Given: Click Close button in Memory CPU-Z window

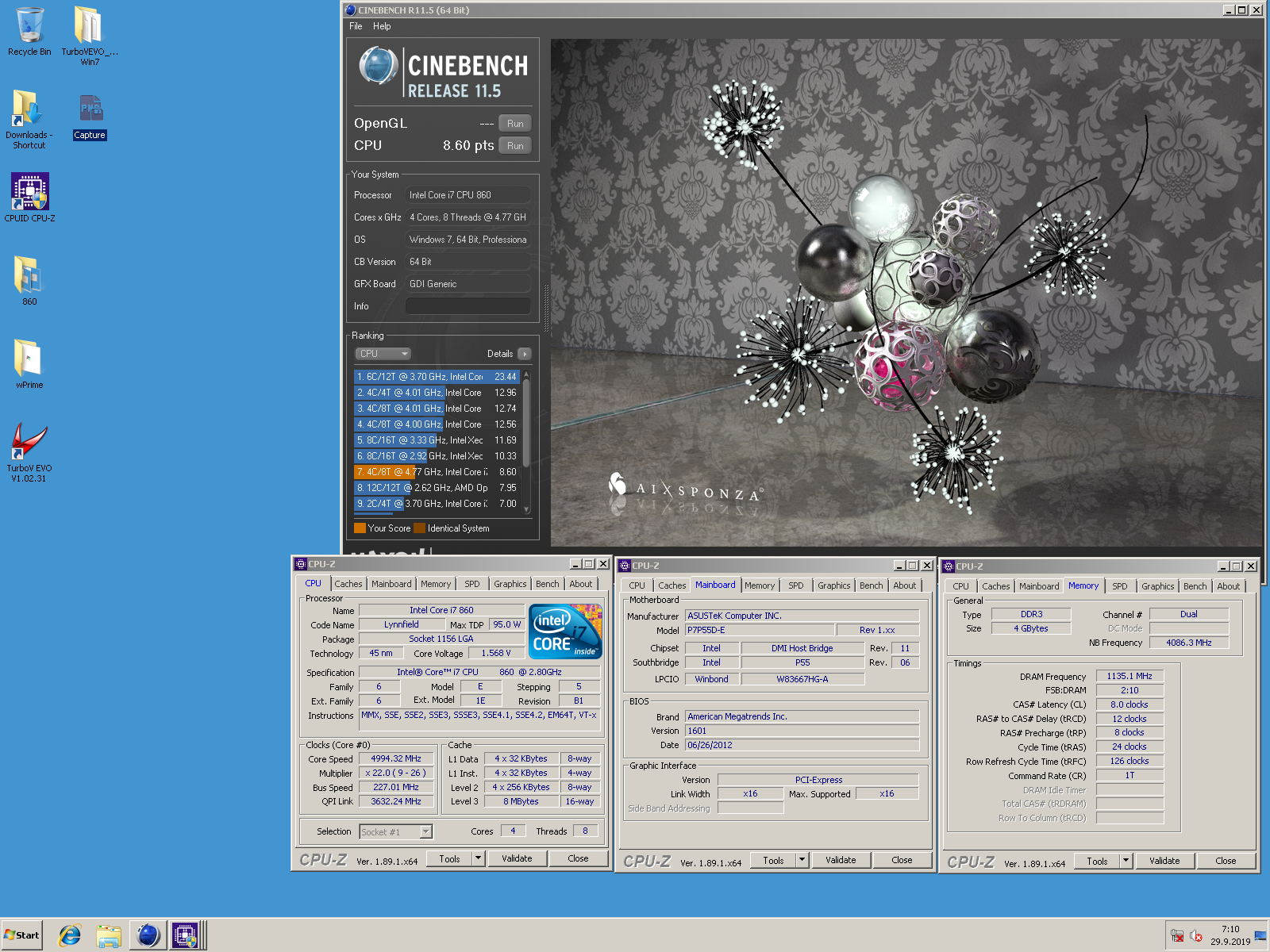Looking at the screenshot, I should tap(1226, 862).
